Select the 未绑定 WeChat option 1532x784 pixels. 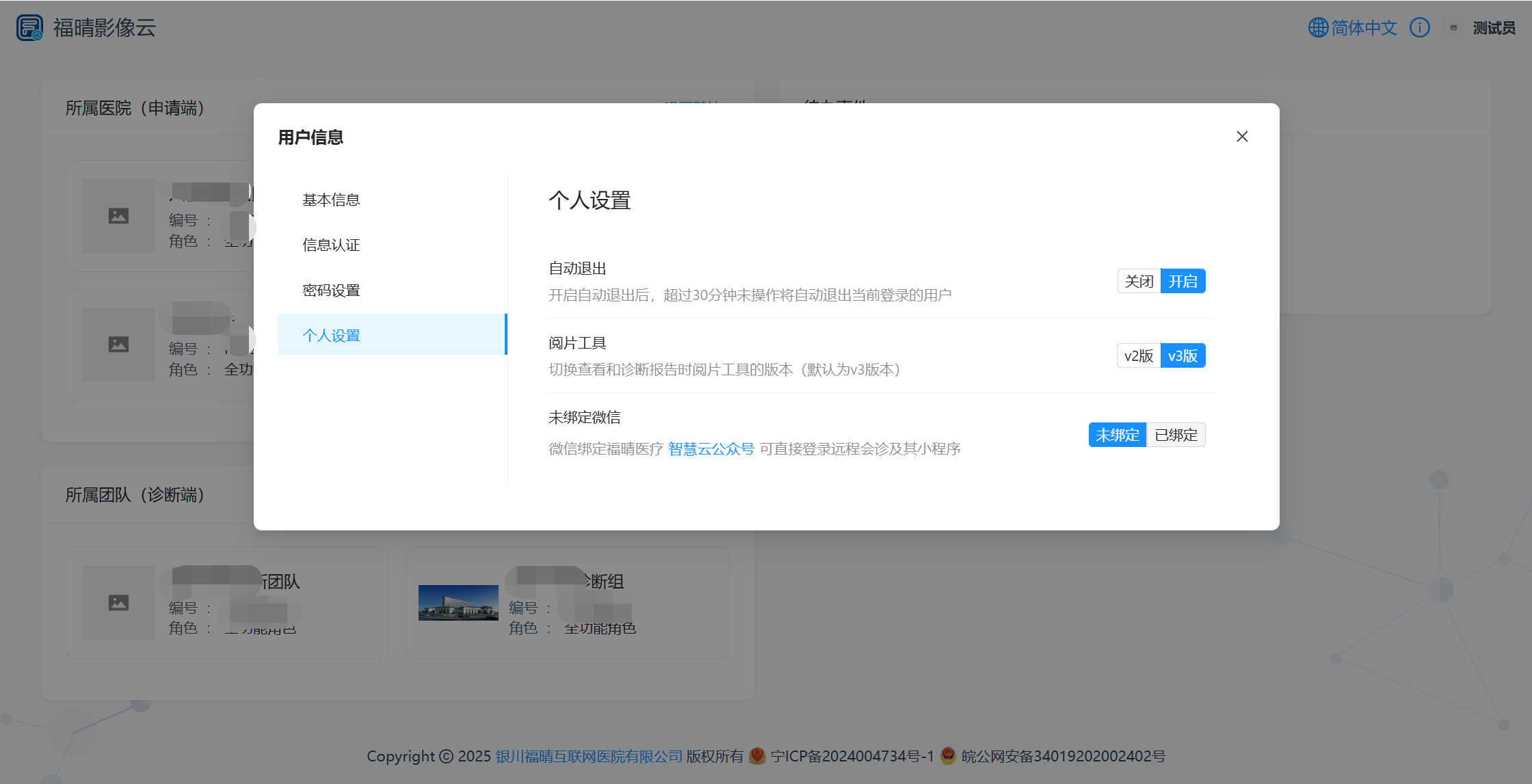tap(1118, 435)
